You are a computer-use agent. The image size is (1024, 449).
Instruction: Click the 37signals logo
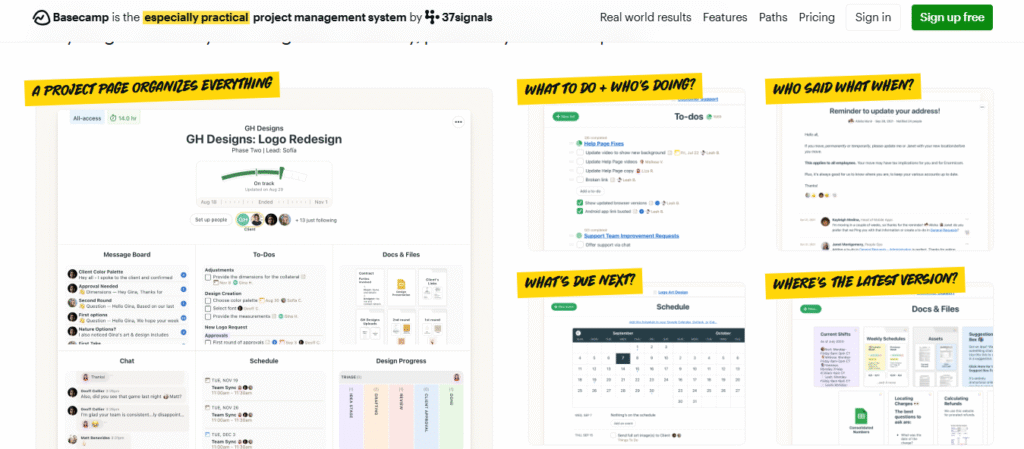coord(458,17)
